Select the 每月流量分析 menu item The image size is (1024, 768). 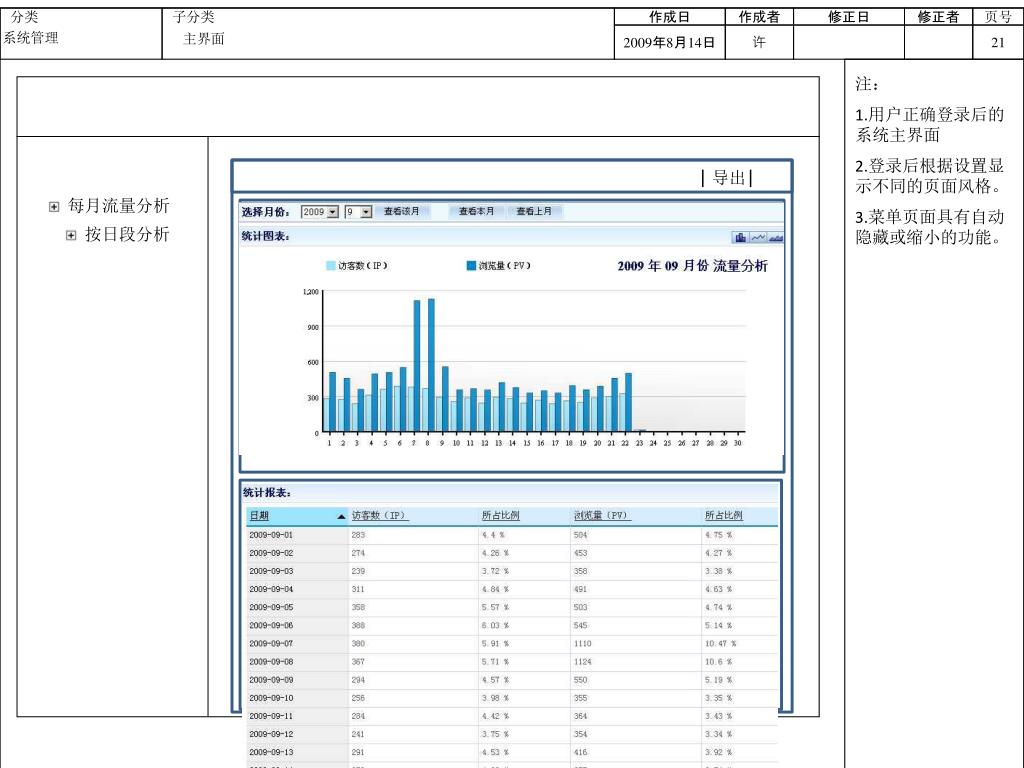(118, 207)
